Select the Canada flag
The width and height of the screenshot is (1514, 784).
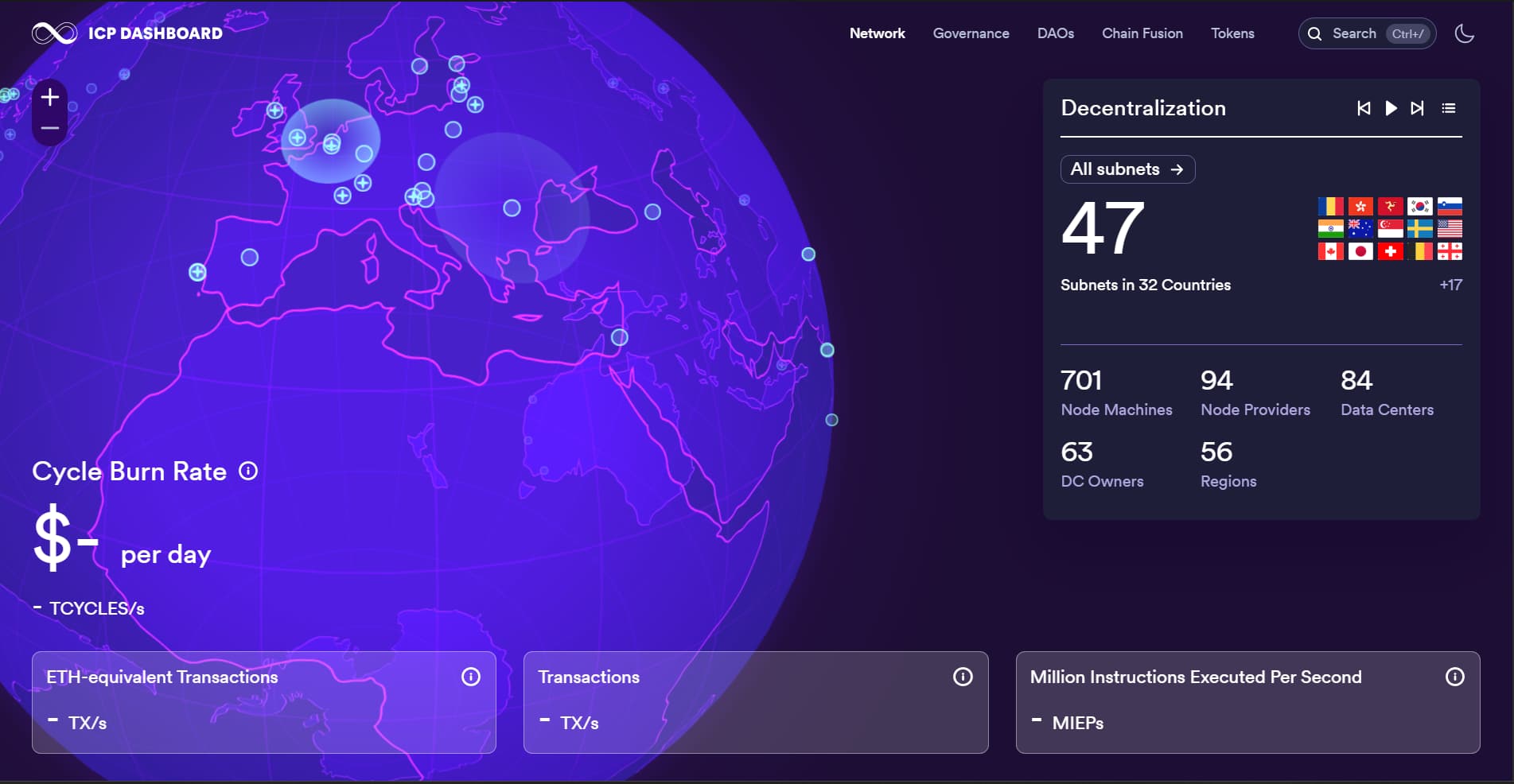pos(1330,251)
